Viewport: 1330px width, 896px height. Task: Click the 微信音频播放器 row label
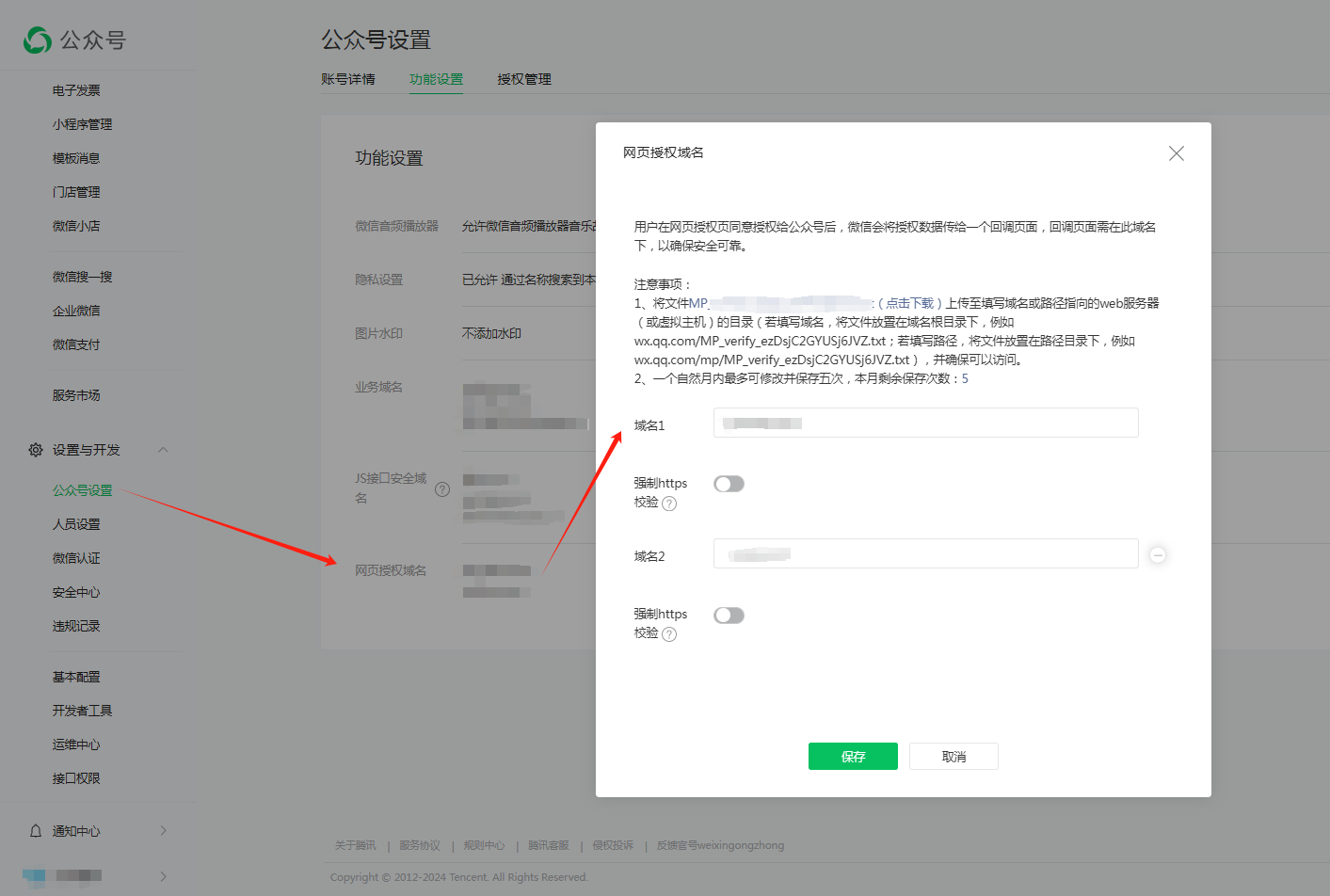coord(396,226)
